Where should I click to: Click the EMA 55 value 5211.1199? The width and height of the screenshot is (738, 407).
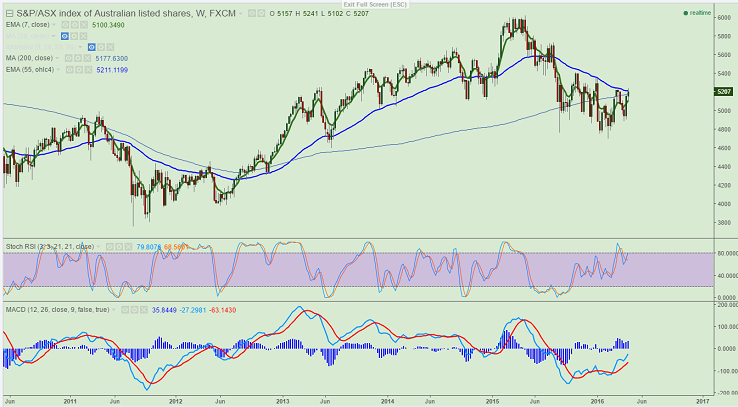[112, 70]
